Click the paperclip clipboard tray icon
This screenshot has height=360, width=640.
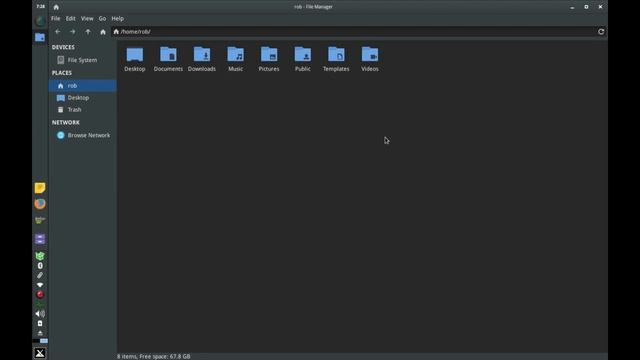(x=40, y=276)
